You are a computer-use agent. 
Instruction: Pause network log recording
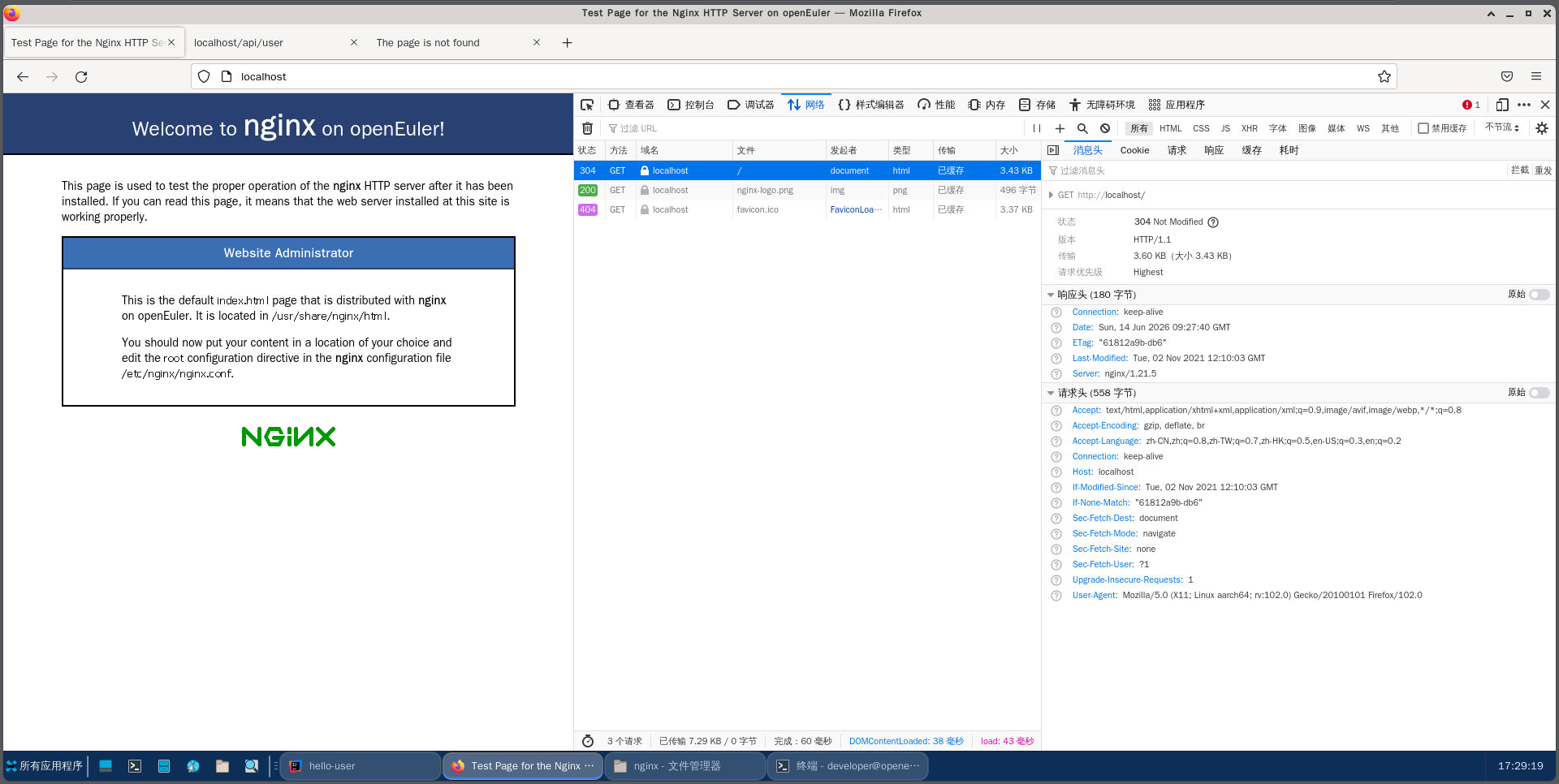point(1037,128)
